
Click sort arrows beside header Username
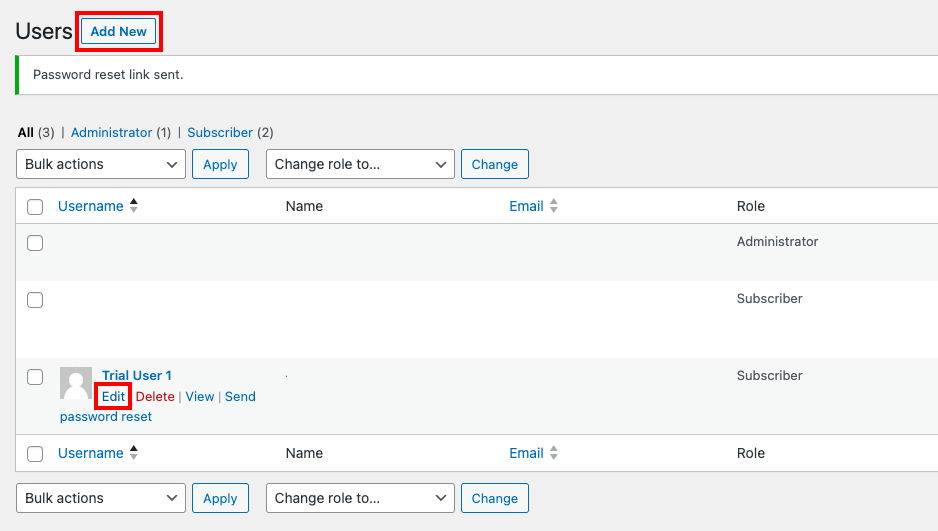coord(134,206)
